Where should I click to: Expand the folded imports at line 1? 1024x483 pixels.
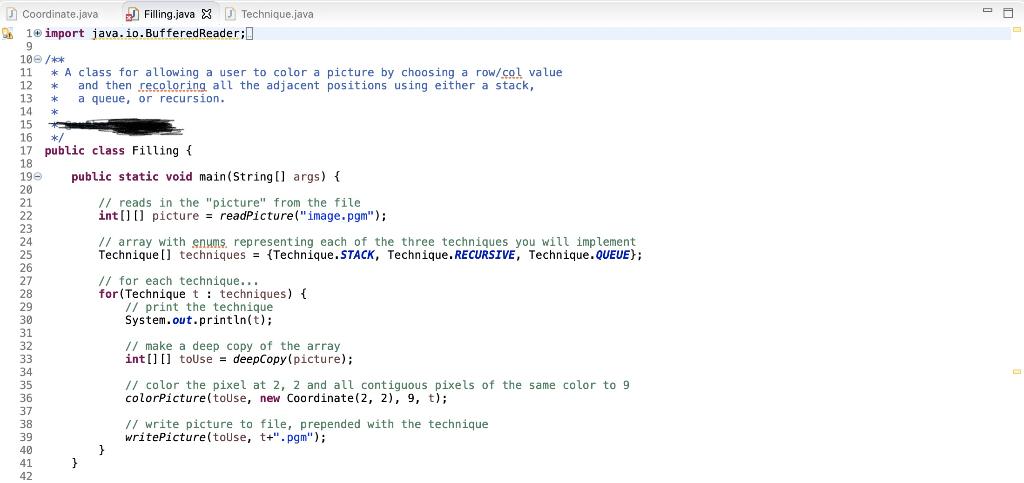coord(37,33)
